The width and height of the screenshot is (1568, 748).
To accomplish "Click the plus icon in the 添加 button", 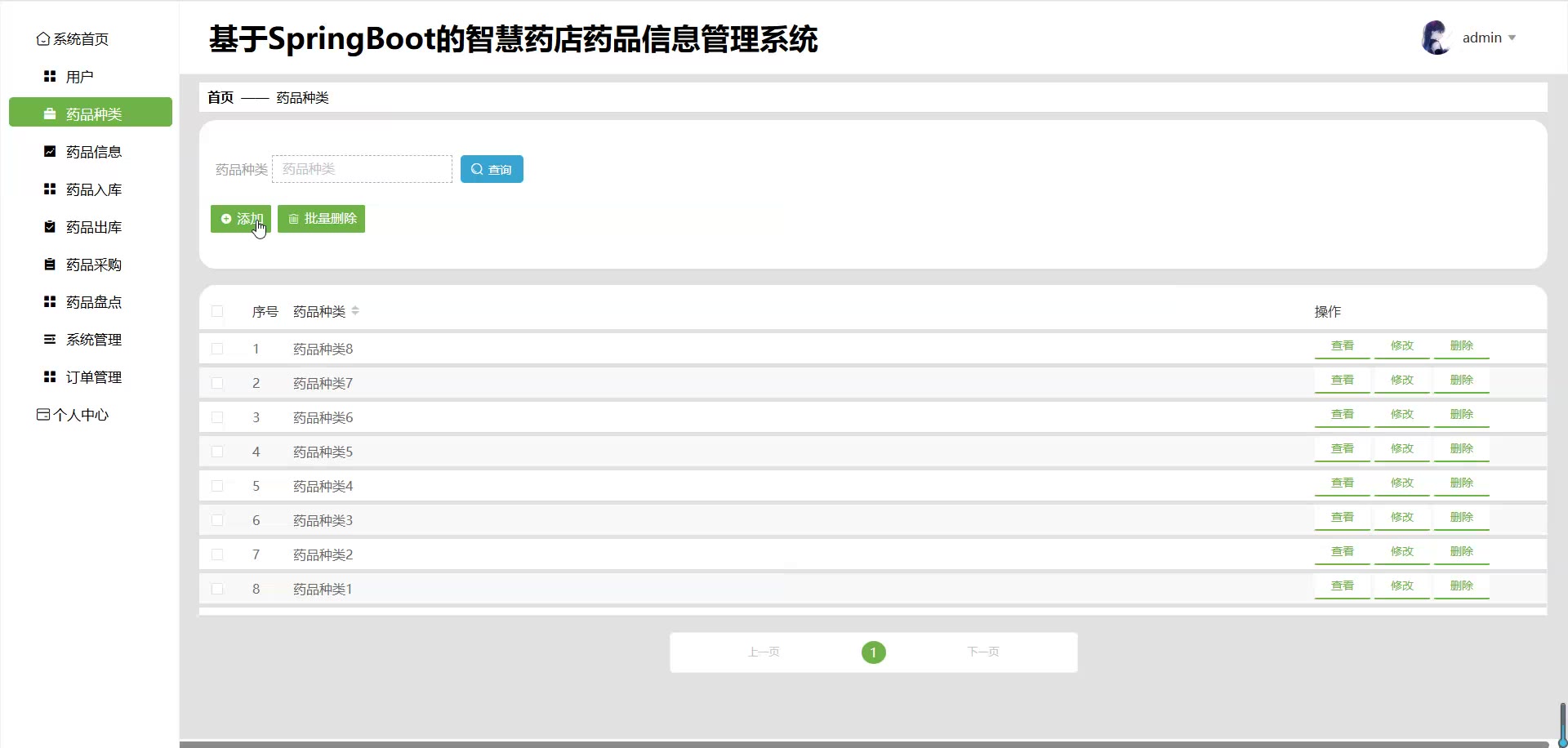I will (x=226, y=219).
